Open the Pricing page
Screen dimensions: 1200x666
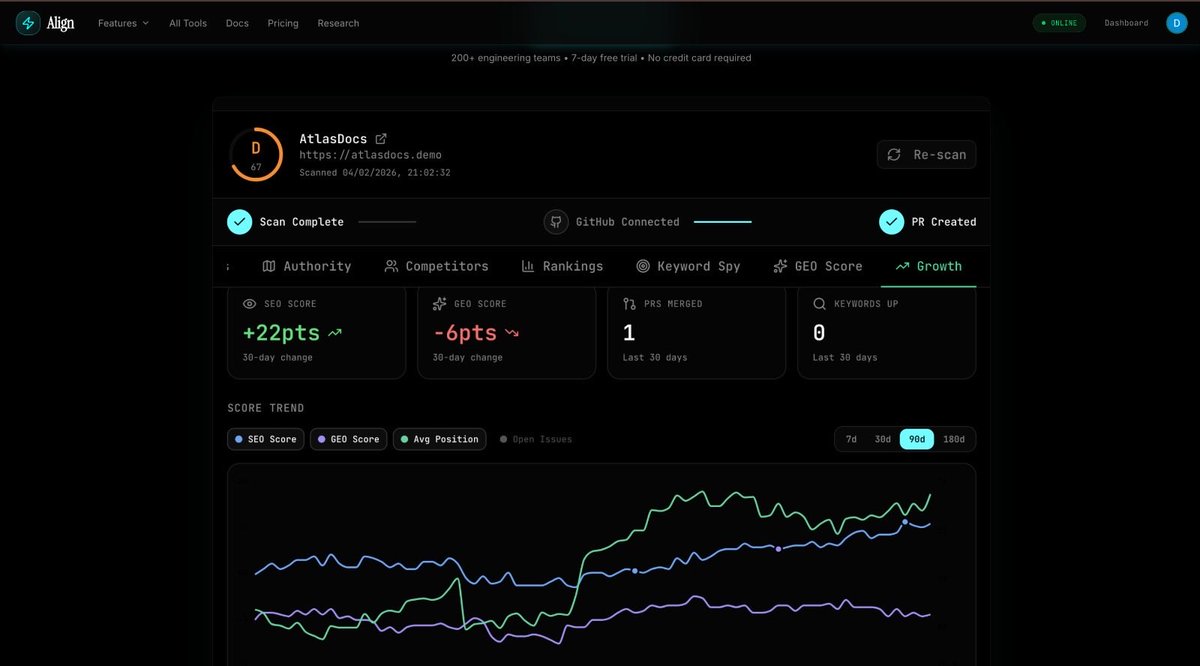click(x=283, y=23)
